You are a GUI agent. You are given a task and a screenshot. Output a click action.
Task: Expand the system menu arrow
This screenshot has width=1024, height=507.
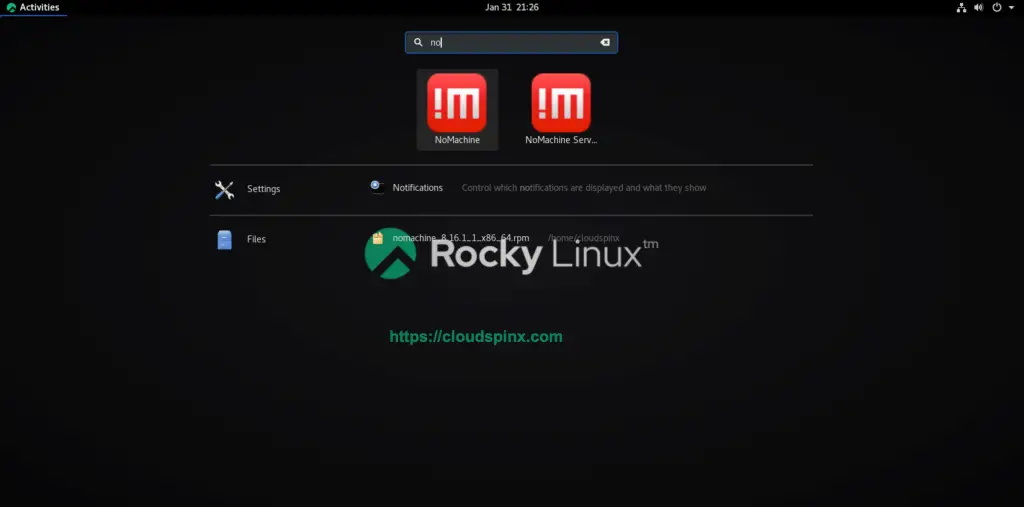click(x=1011, y=8)
